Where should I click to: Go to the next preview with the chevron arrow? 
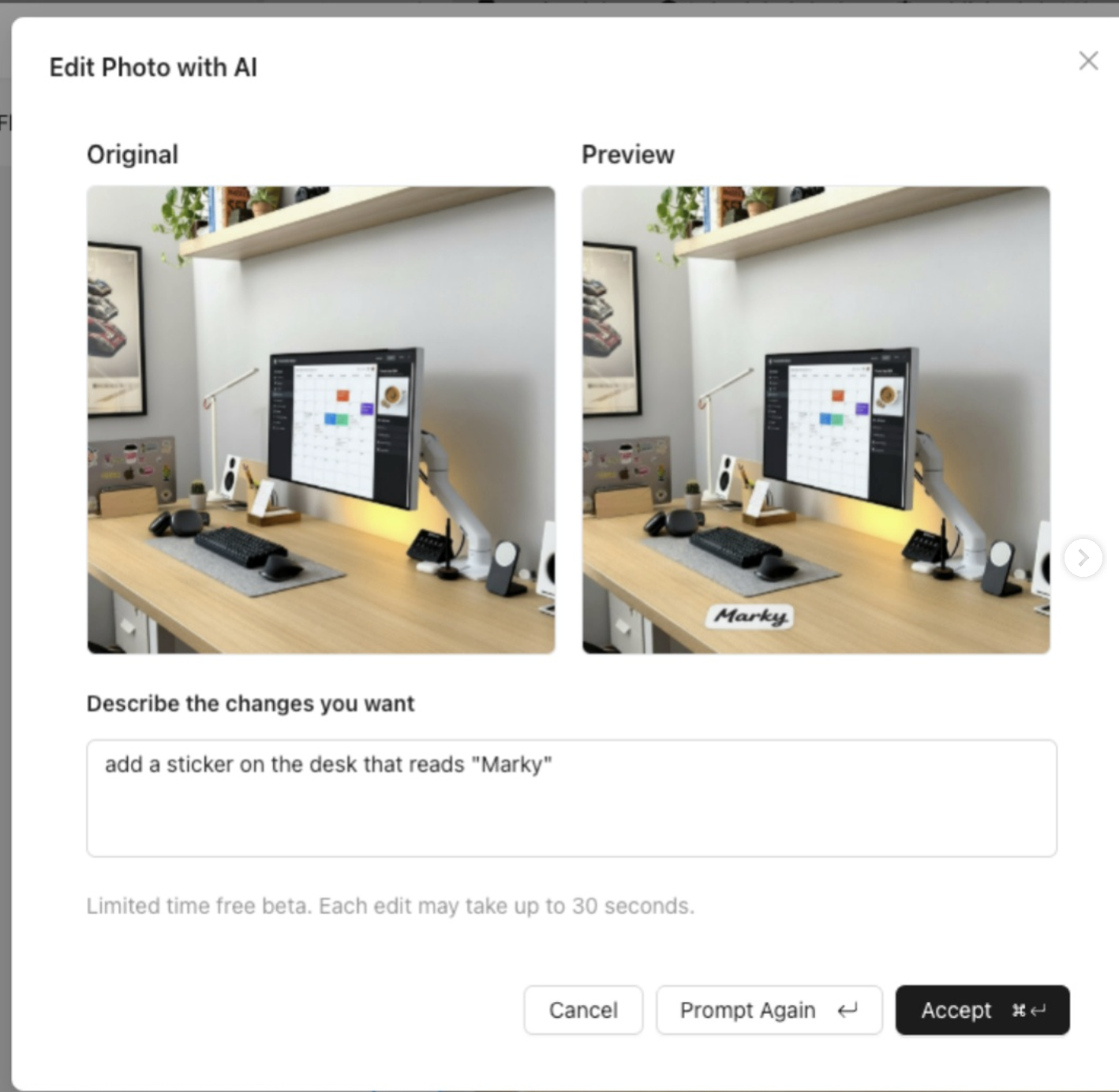point(1083,558)
